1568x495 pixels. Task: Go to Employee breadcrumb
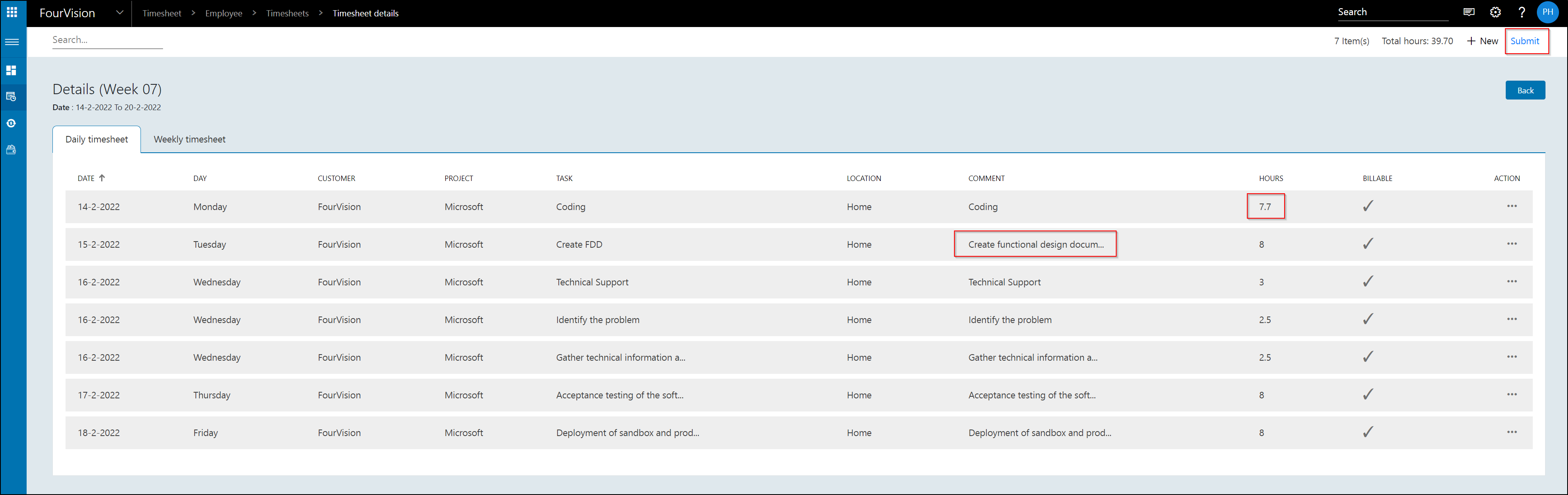click(223, 14)
